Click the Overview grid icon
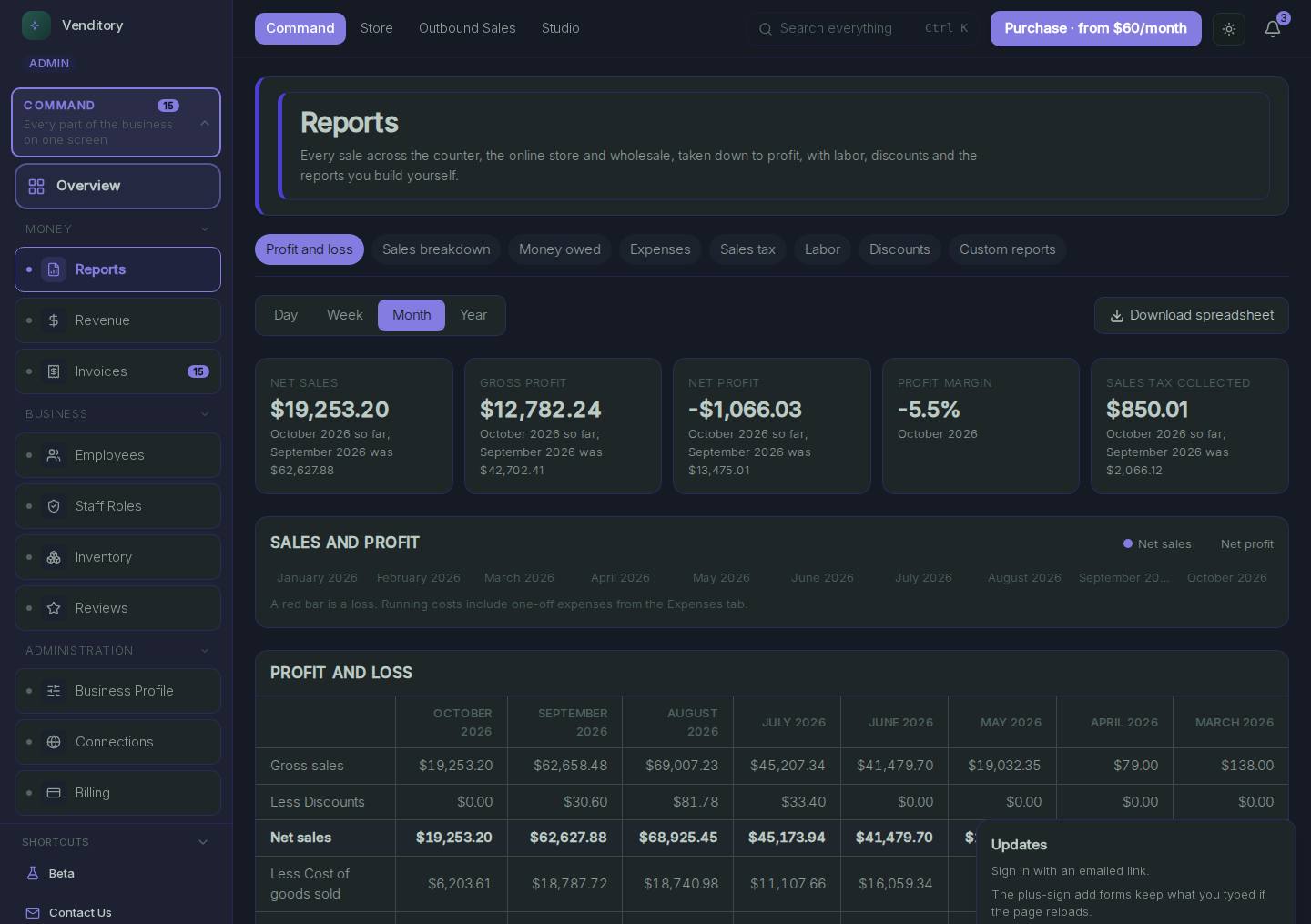This screenshot has width=1311, height=924. click(36, 187)
